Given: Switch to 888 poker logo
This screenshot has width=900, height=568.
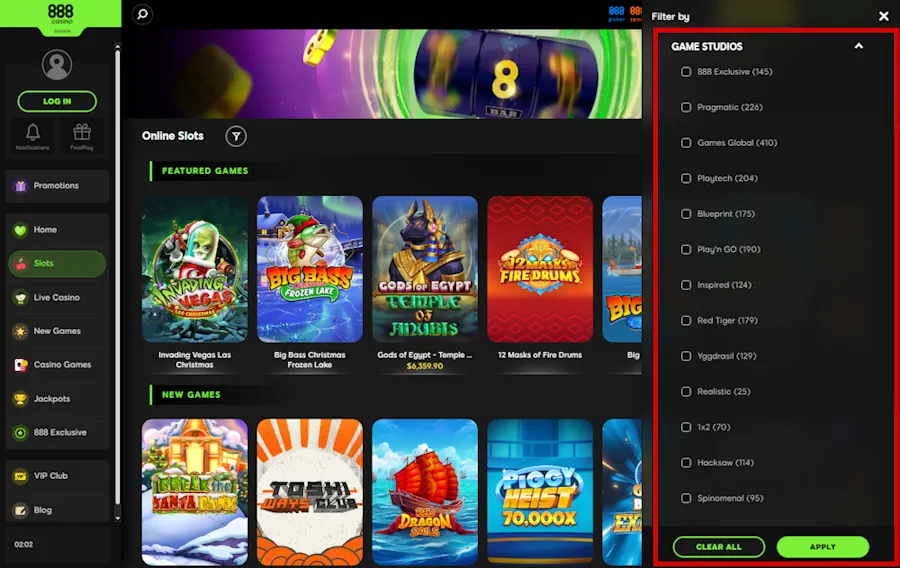Looking at the screenshot, I should point(616,14).
